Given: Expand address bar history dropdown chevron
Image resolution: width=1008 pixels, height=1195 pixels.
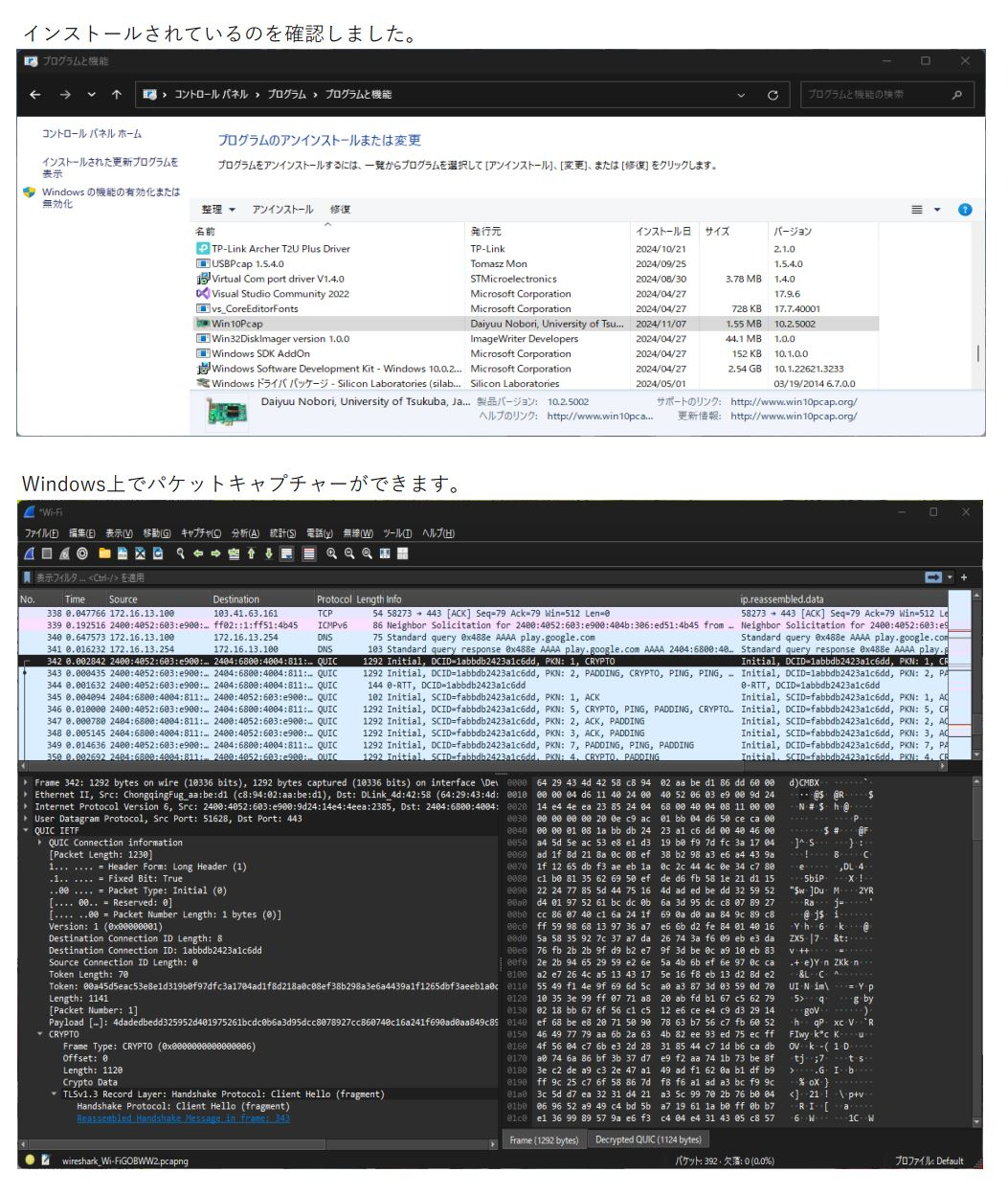Looking at the screenshot, I should (741, 95).
